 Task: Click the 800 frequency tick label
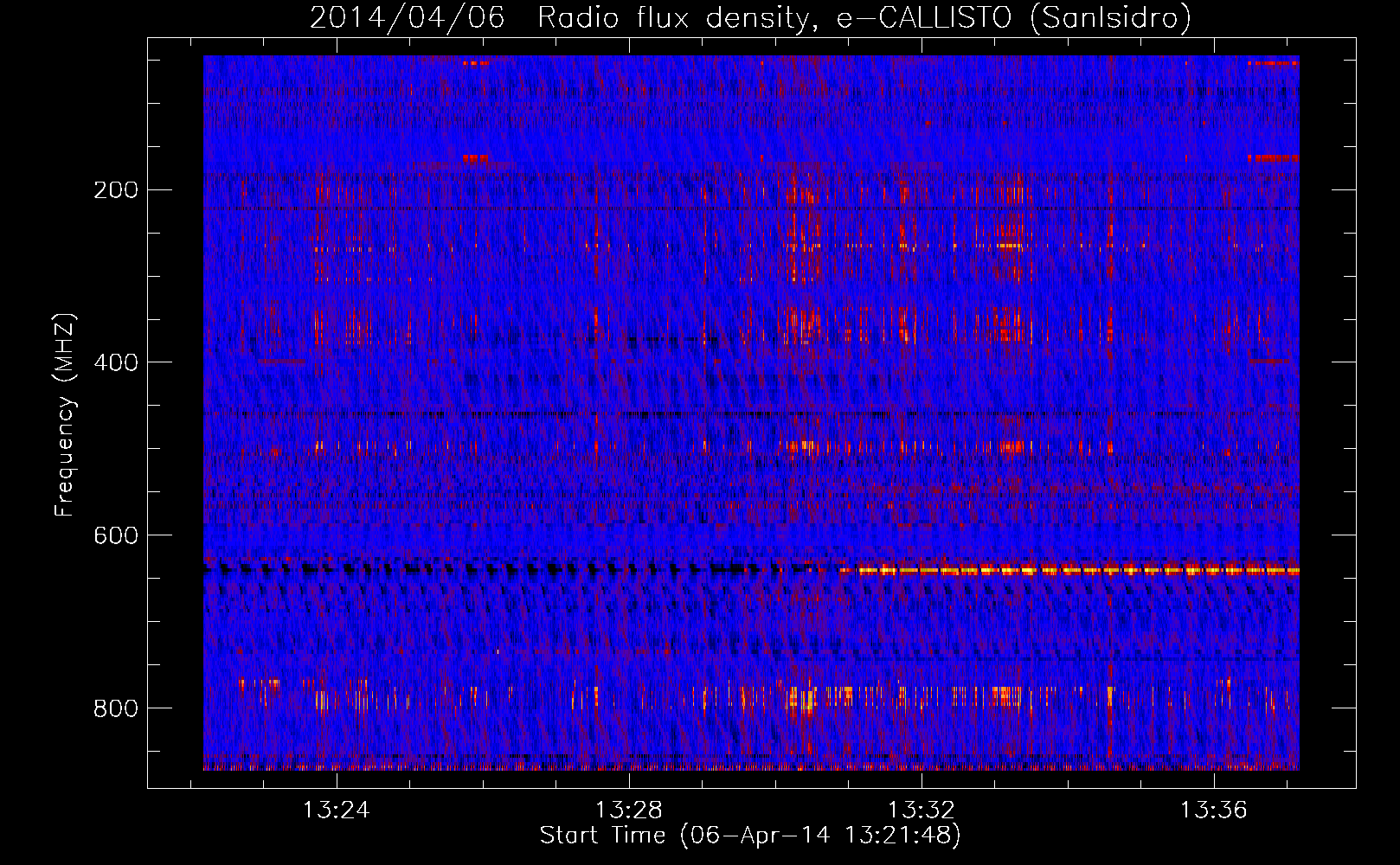116,708
